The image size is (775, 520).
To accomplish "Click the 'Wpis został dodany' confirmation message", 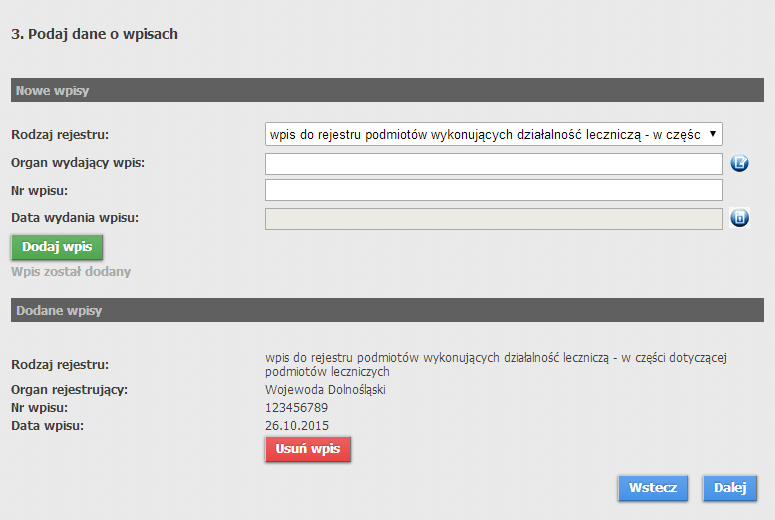I will pos(71,271).
